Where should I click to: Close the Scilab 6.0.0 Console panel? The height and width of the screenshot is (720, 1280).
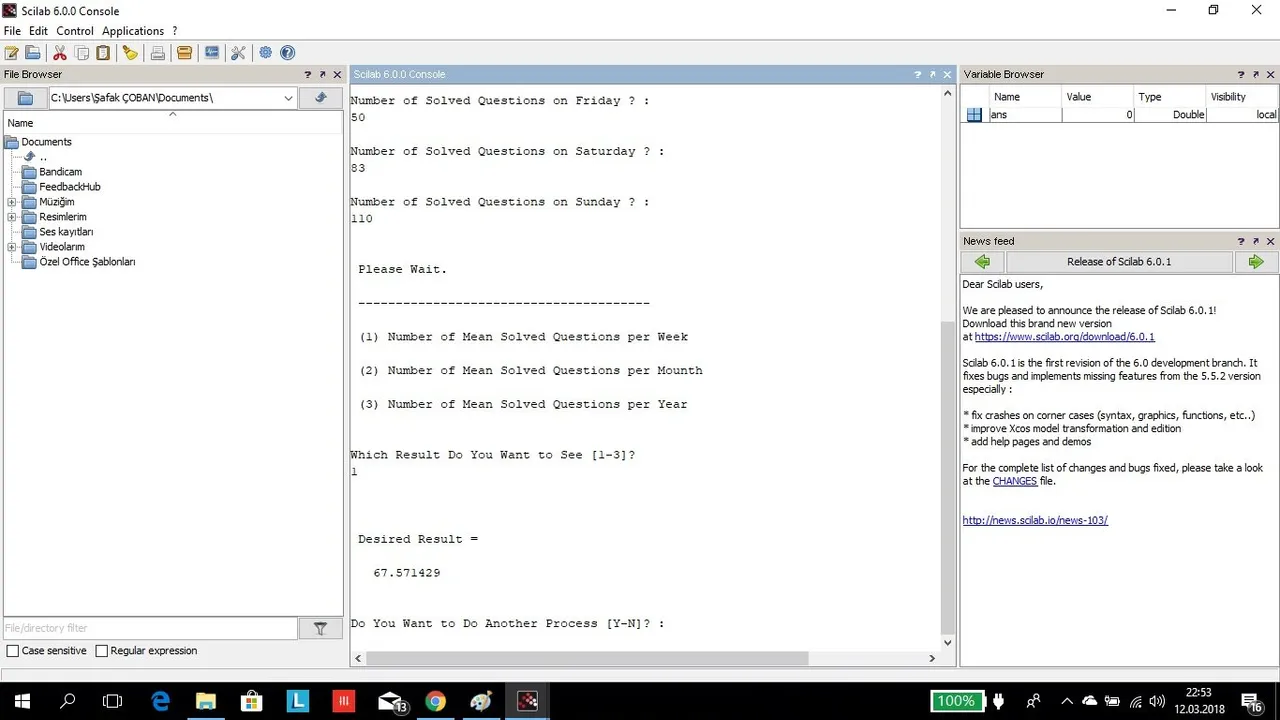click(947, 74)
